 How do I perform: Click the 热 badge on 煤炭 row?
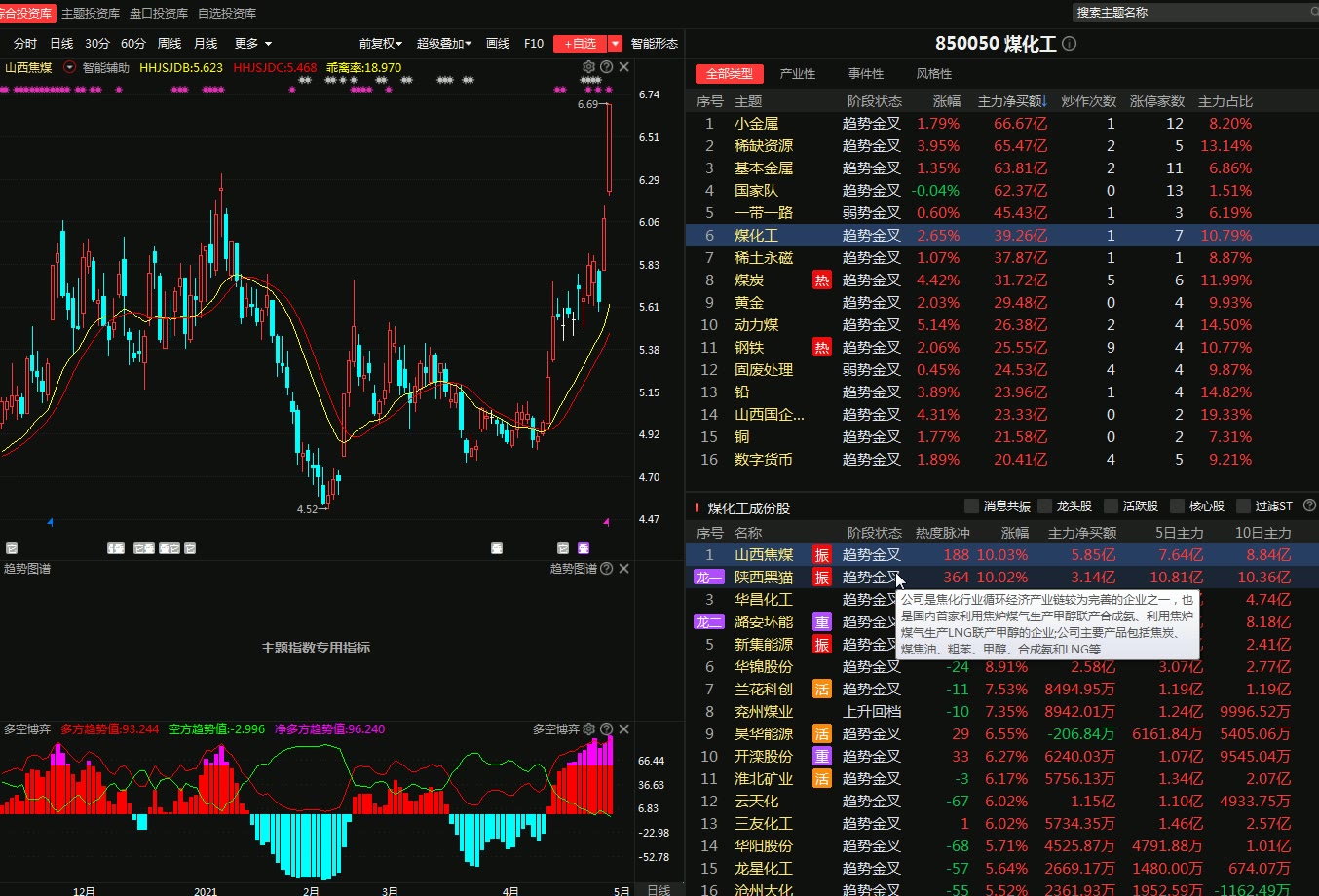(821, 280)
